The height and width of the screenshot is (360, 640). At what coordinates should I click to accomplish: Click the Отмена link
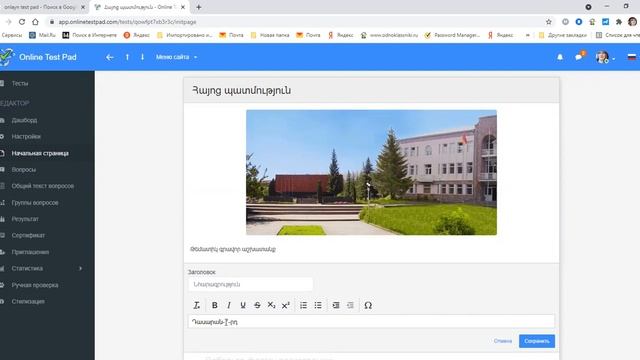pyautogui.click(x=502, y=341)
